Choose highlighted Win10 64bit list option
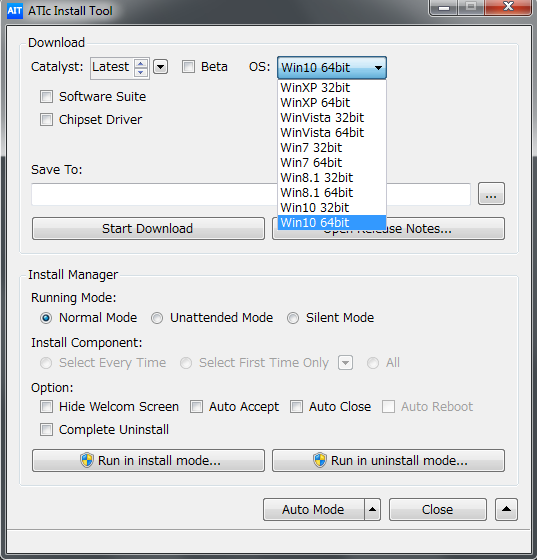The width and height of the screenshot is (537, 560). (x=332, y=222)
